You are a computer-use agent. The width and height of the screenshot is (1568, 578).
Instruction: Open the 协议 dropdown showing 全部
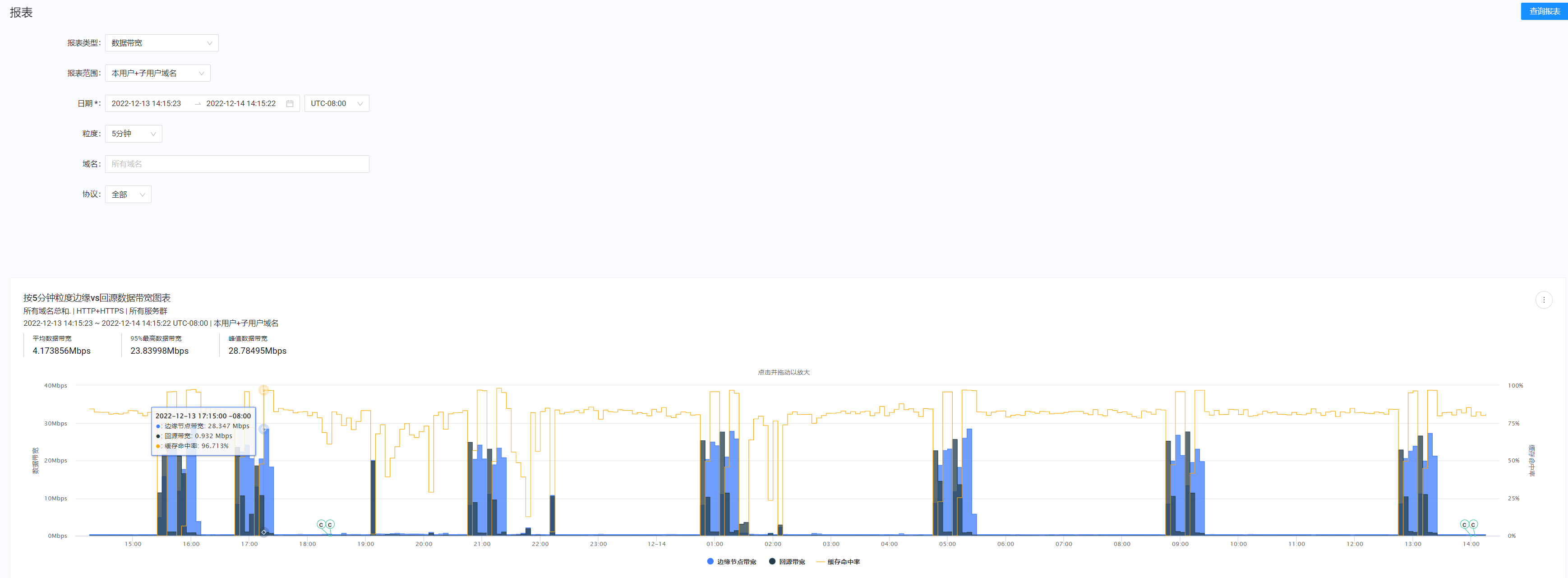[x=128, y=194]
